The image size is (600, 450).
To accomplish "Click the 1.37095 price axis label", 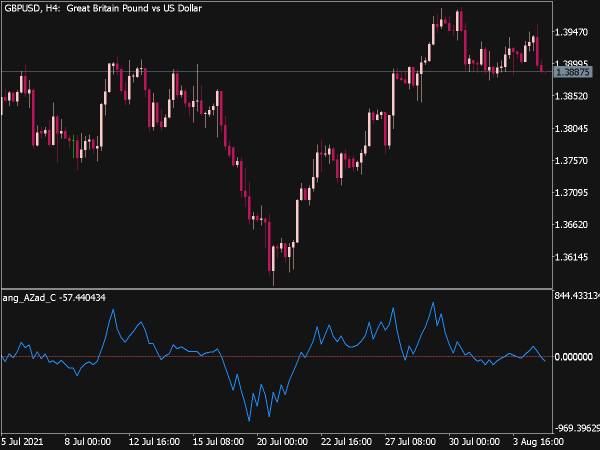I will 571,192.
